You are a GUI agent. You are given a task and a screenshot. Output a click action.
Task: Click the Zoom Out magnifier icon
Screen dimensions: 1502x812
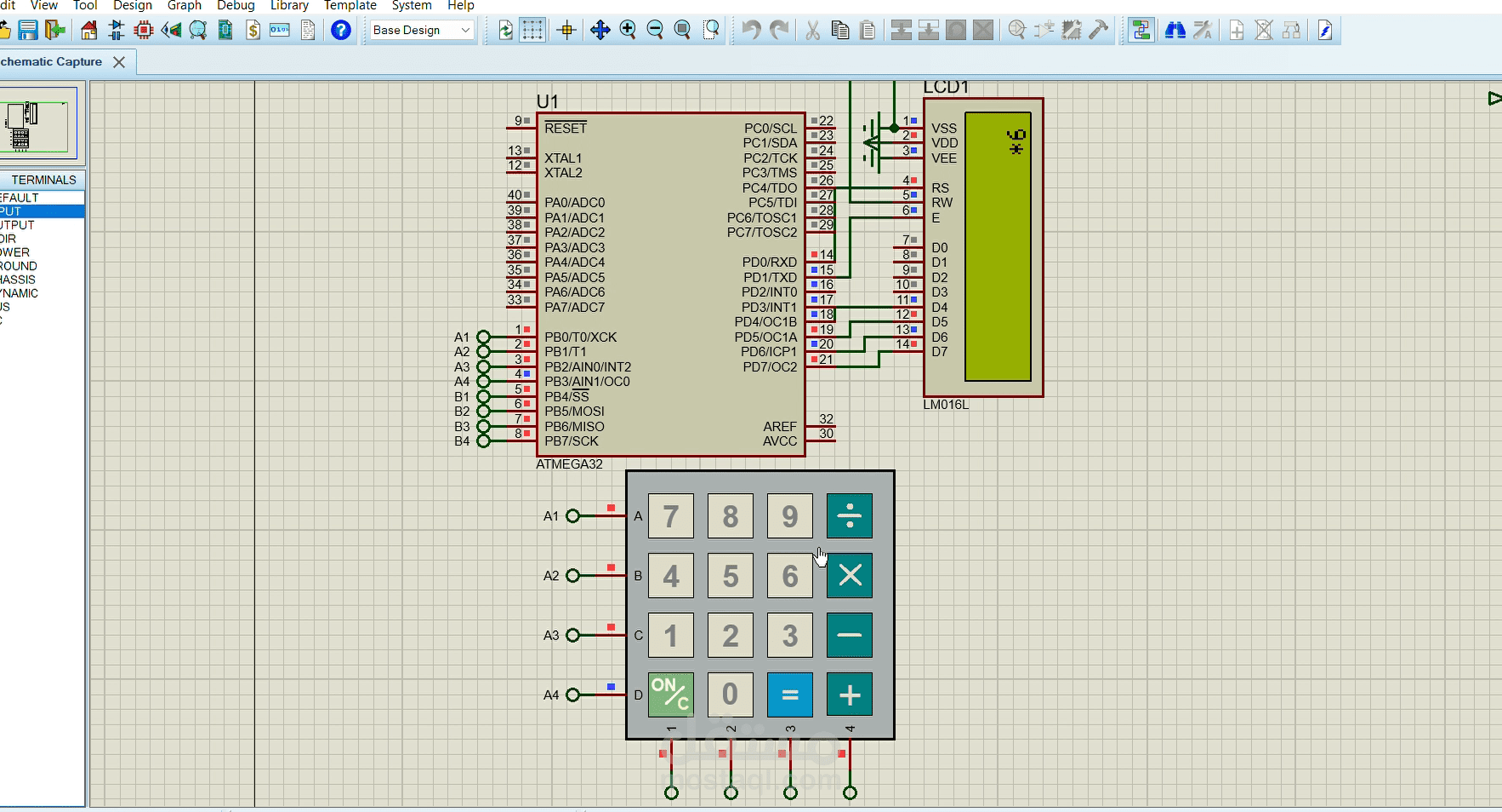(655, 31)
